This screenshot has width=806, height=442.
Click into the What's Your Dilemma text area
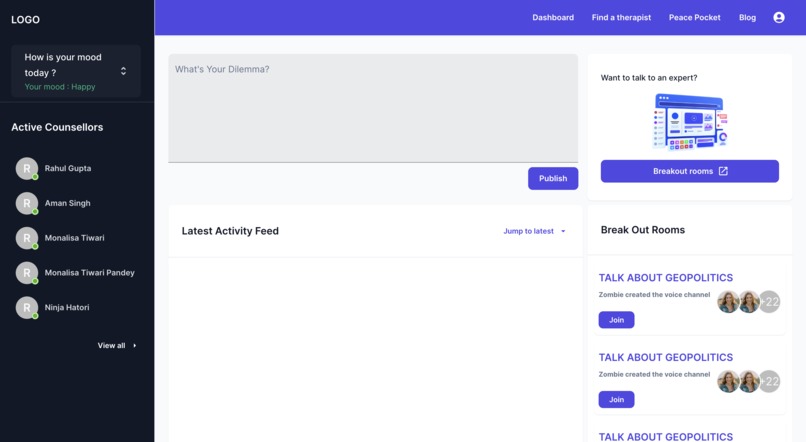pos(373,108)
